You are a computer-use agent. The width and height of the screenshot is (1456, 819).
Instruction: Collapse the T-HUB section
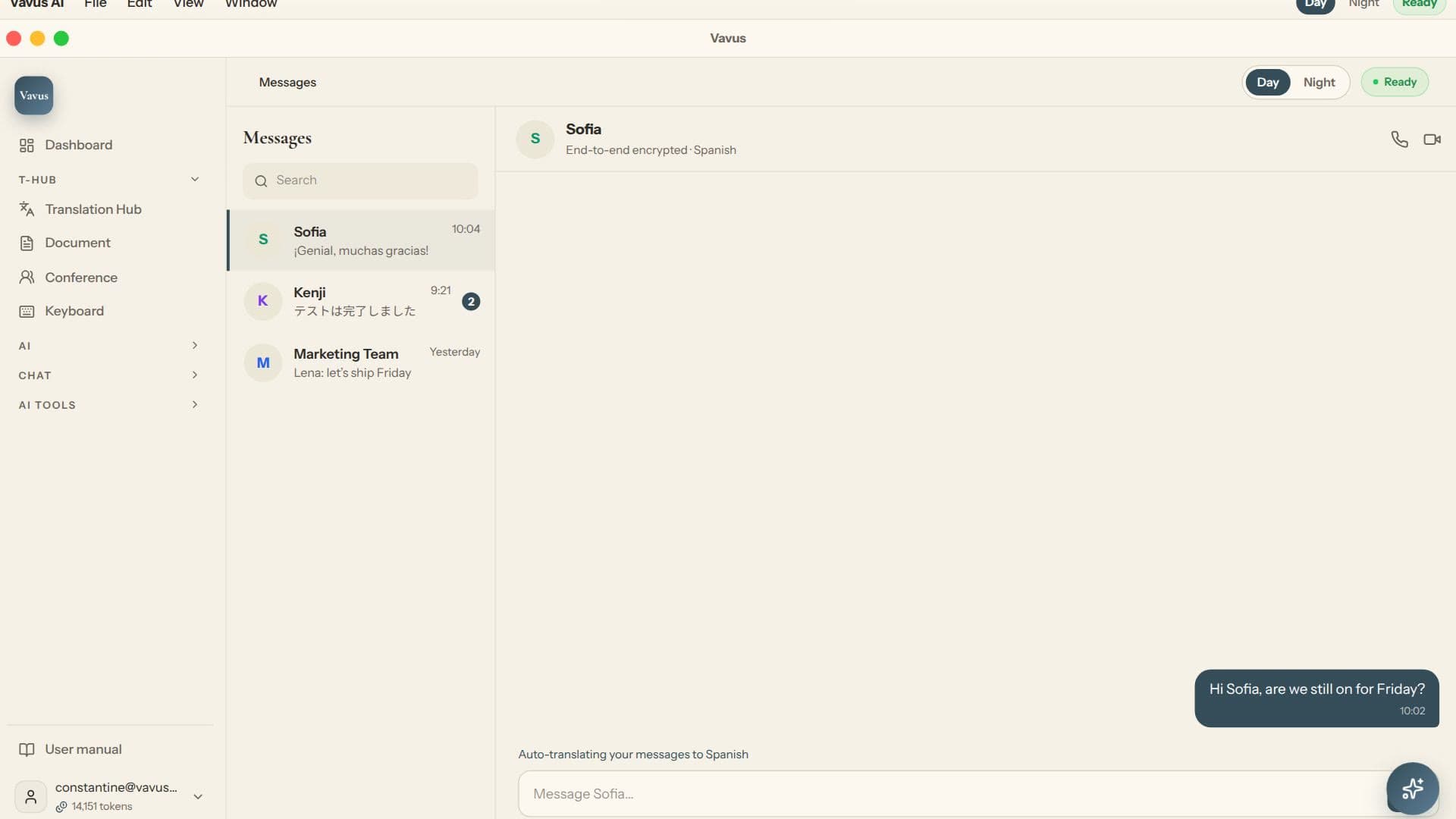click(x=195, y=180)
